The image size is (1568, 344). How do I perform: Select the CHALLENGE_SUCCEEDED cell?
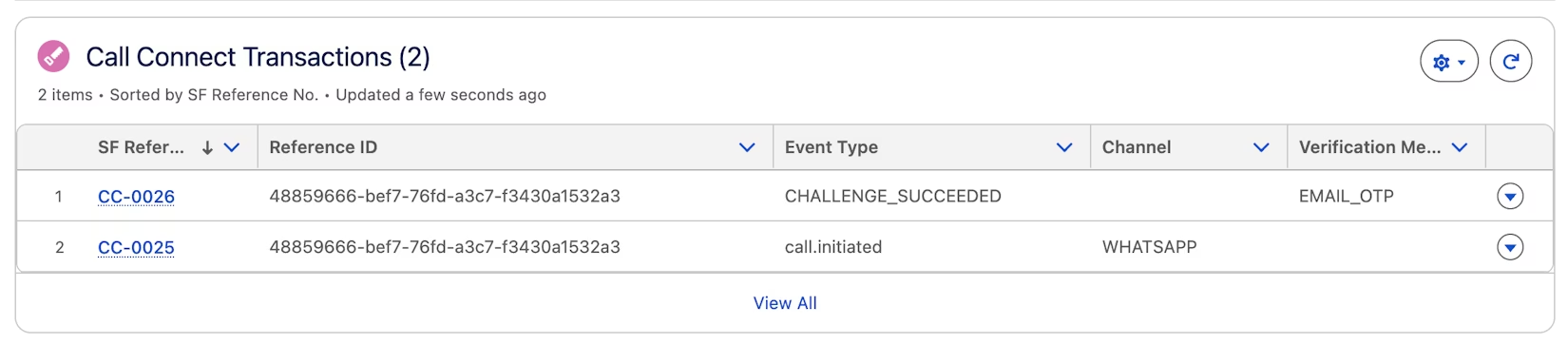click(x=892, y=196)
